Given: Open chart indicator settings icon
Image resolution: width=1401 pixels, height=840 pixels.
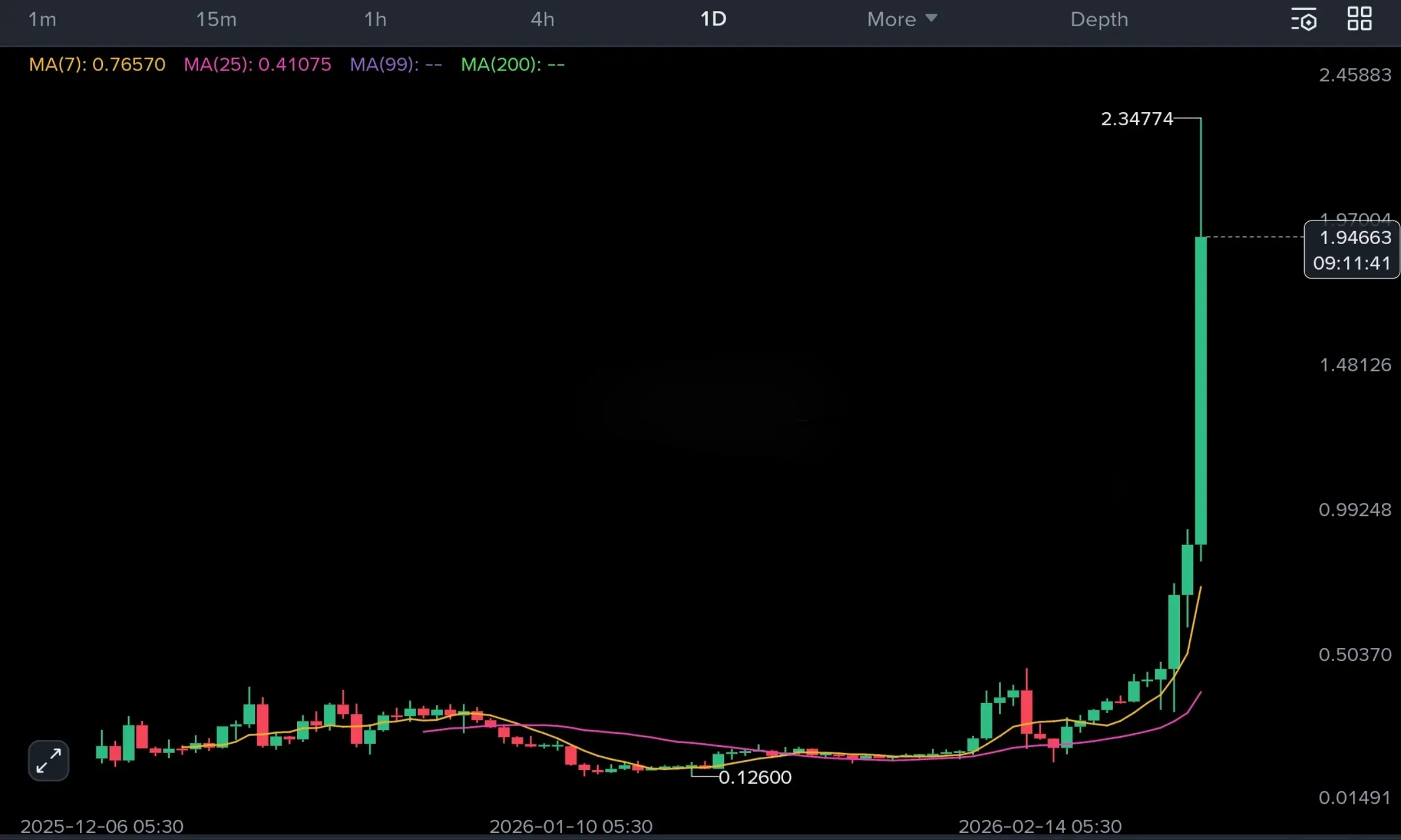Looking at the screenshot, I should click(1304, 20).
